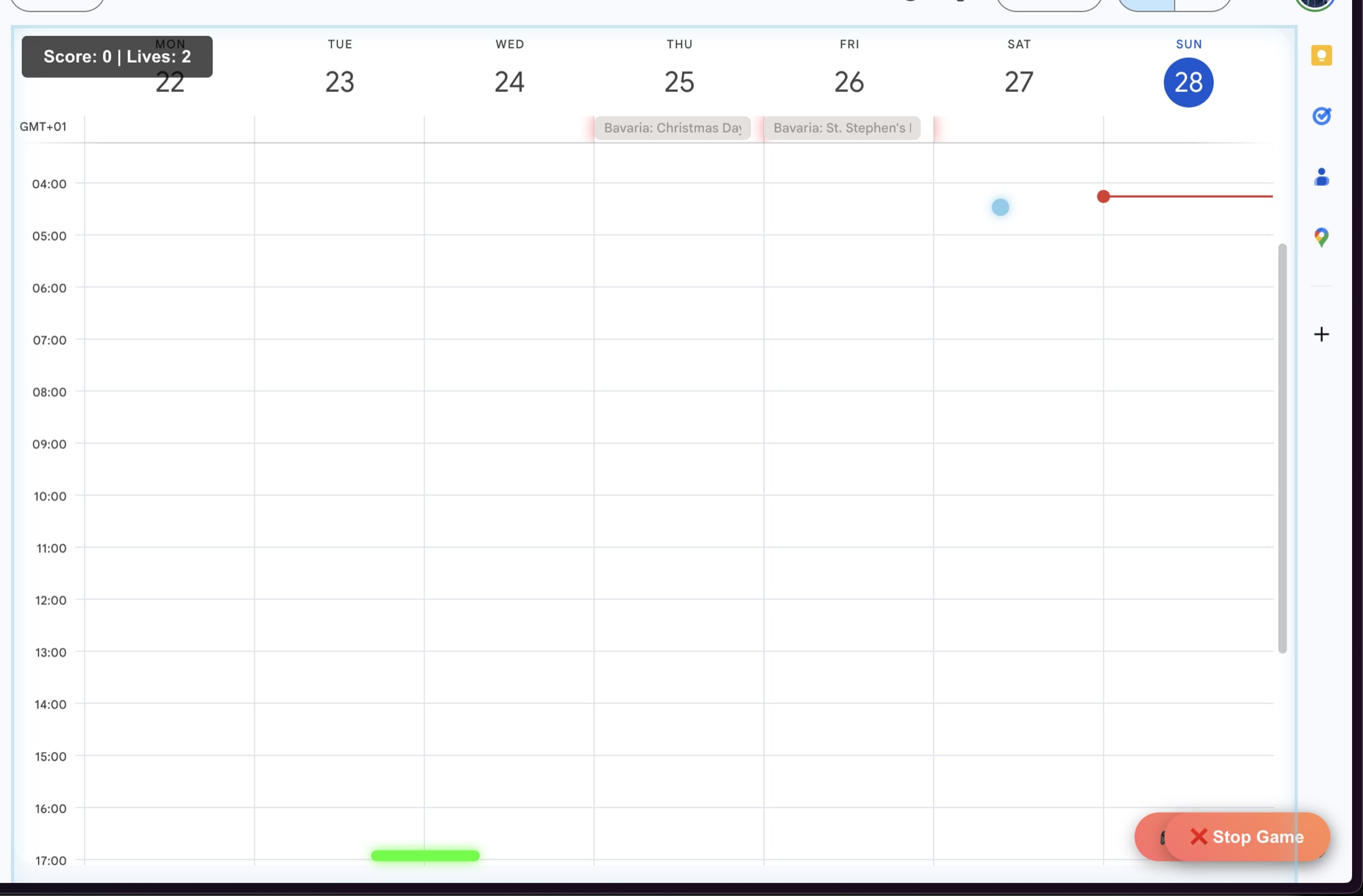Click the Score and Lives display

pos(117,57)
